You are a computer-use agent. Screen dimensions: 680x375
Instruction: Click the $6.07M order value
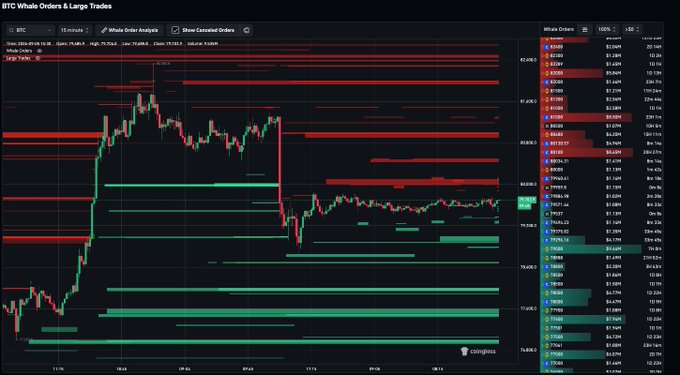614,354
